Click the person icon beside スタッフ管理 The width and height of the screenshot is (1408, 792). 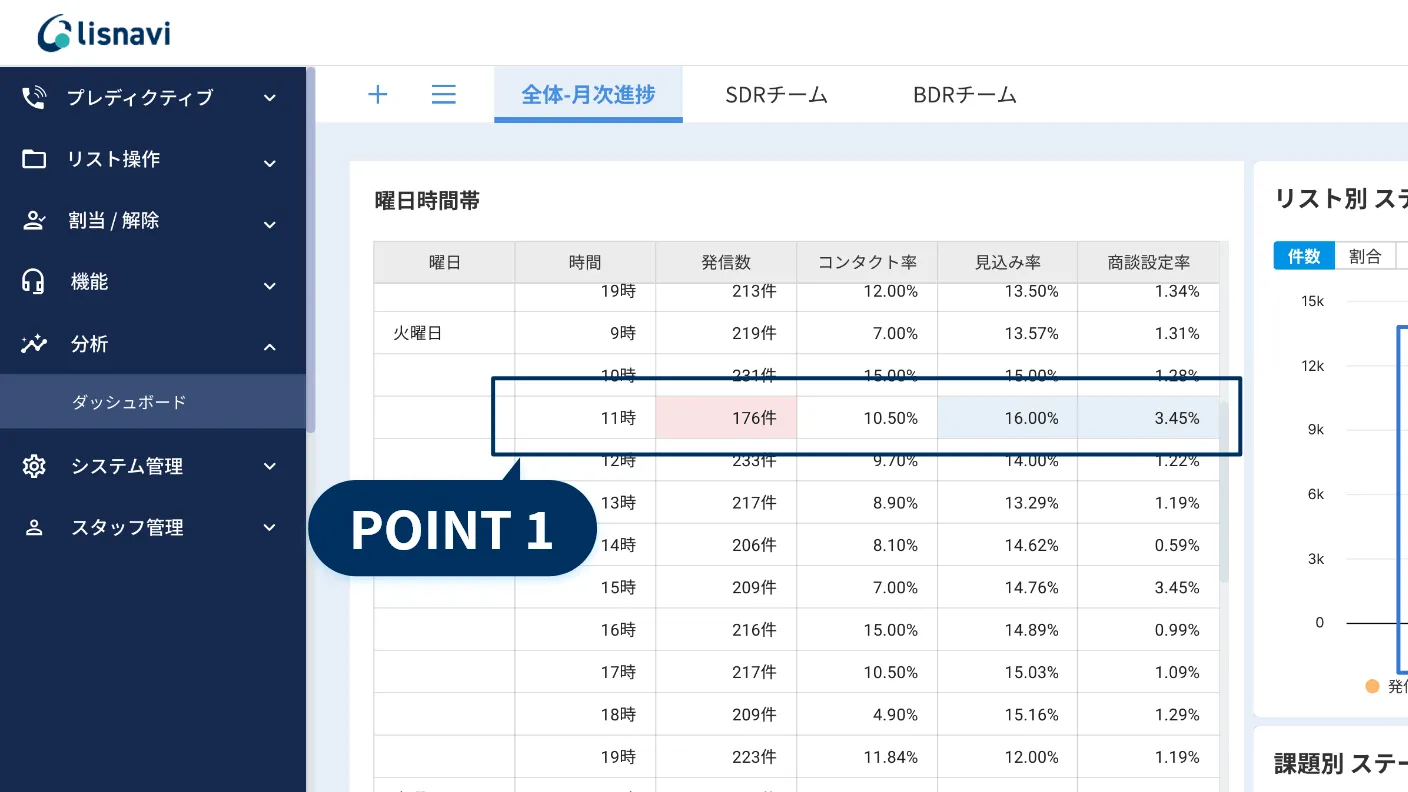click(x=34, y=528)
